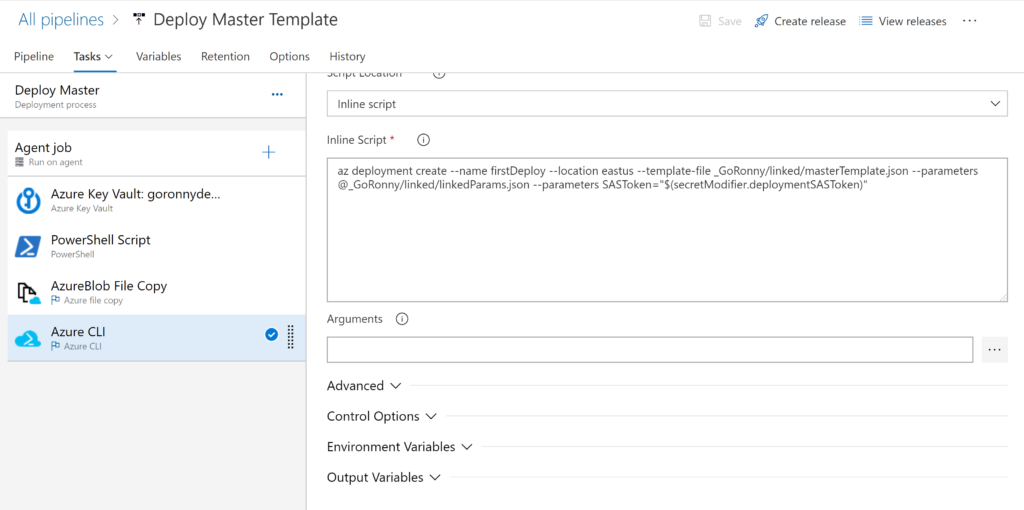Add a task with the Agent job plus
Image resolution: width=1024 pixels, height=510 pixels.
pyautogui.click(x=268, y=152)
